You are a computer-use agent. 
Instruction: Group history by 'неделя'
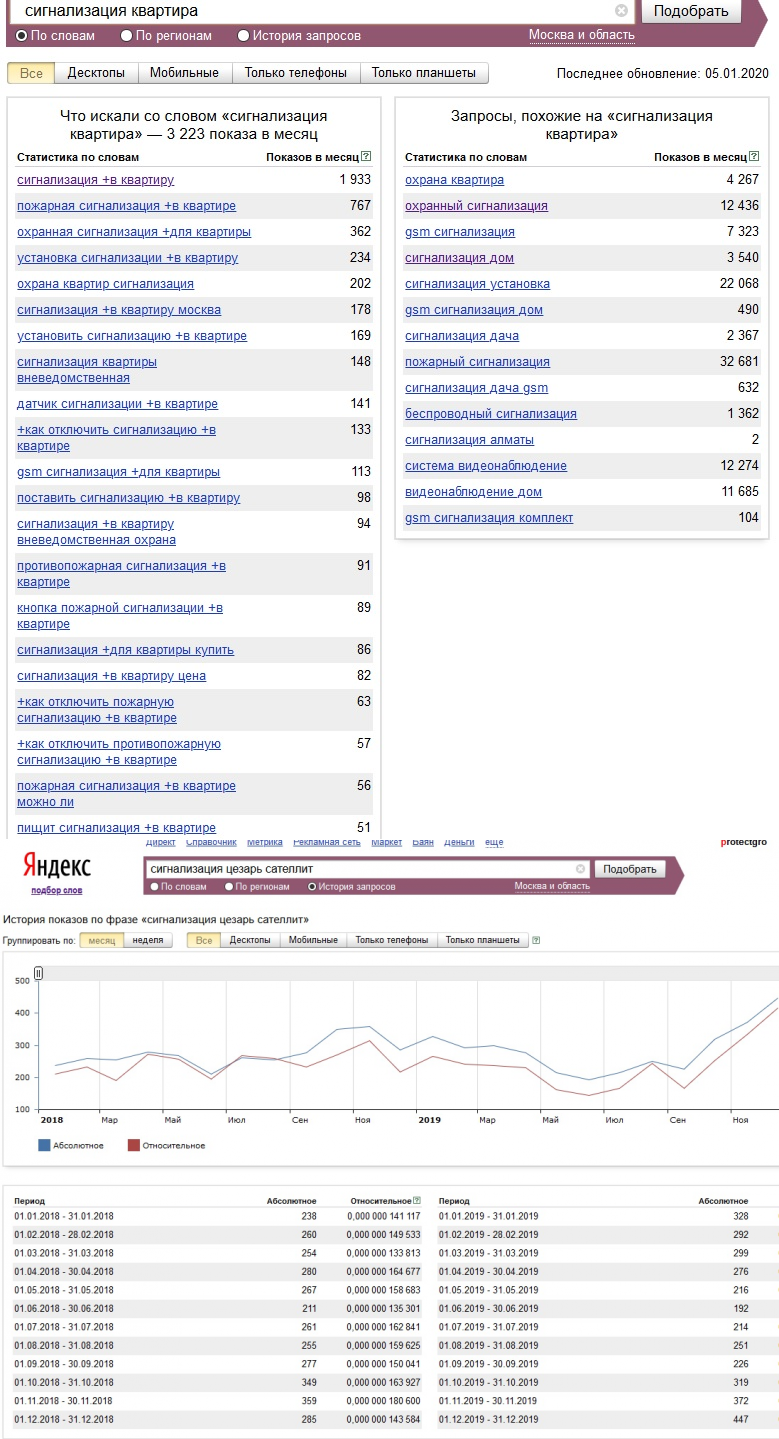pyautogui.click(x=148, y=940)
